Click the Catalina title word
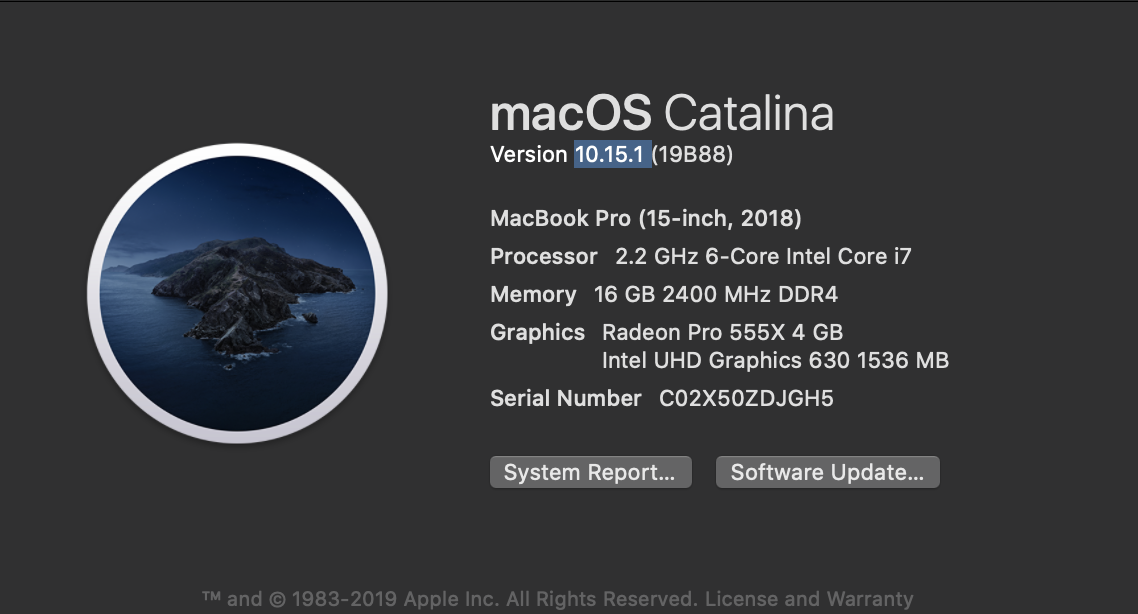Screen dimensions: 1138x614 tap(748, 114)
